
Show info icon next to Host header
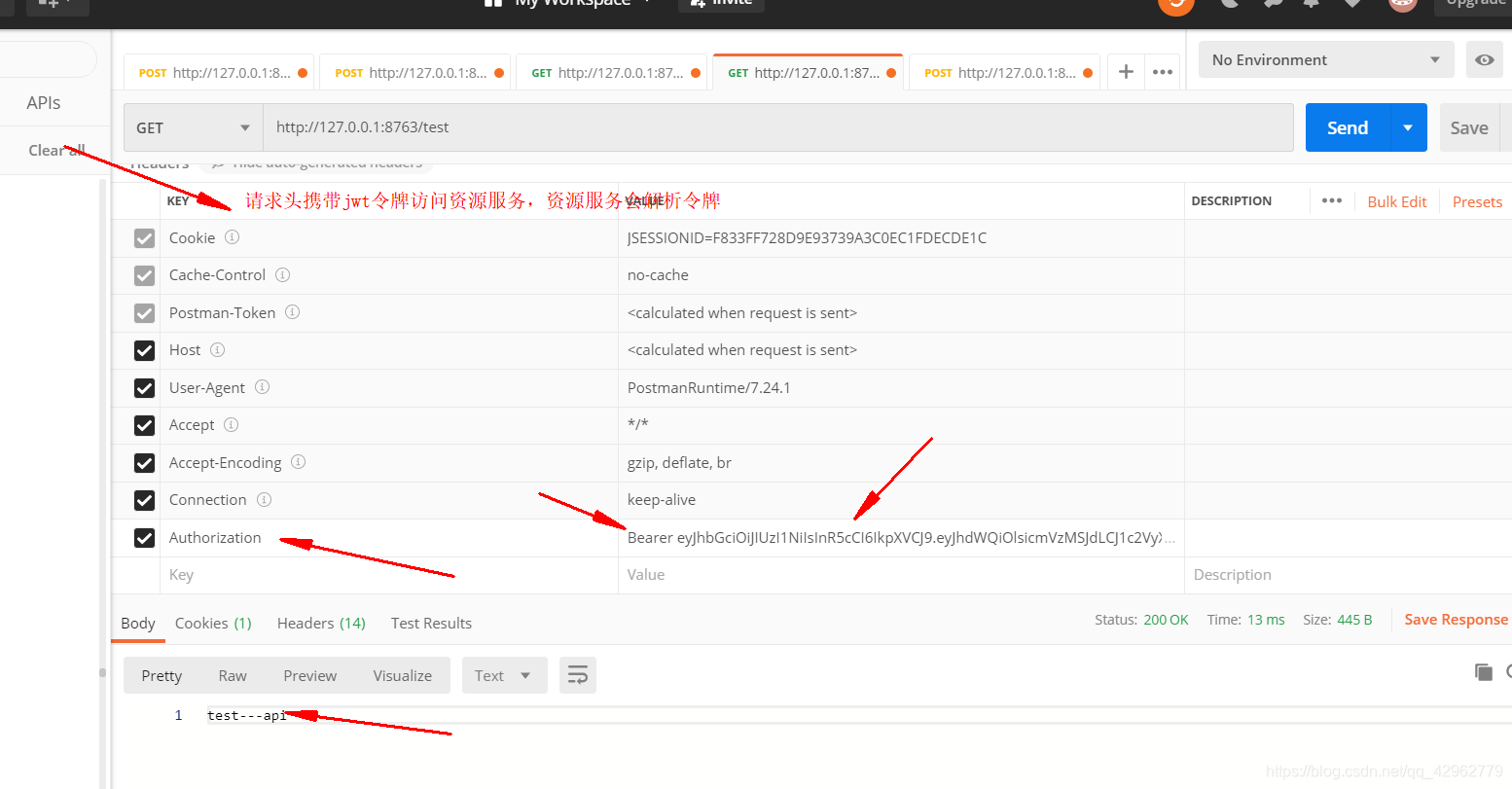[217, 349]
